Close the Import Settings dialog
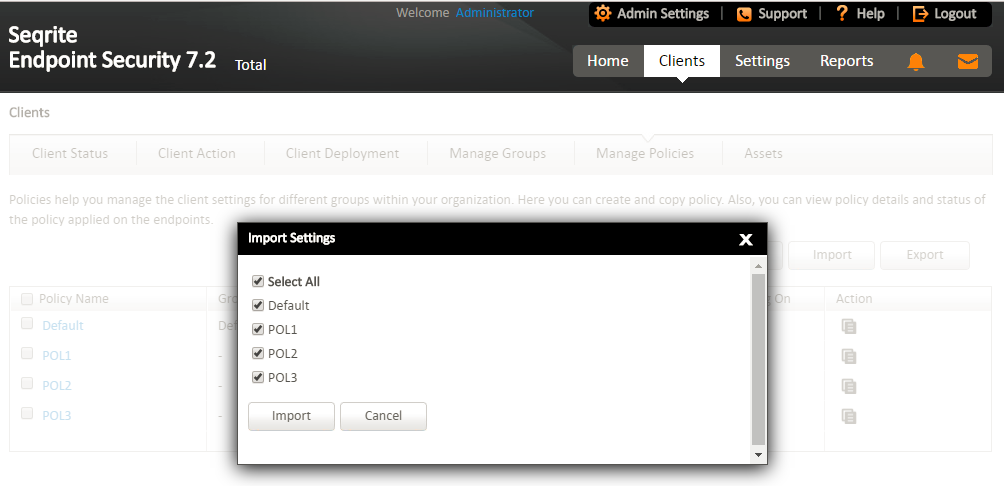1004x486 pixels. 745,239
